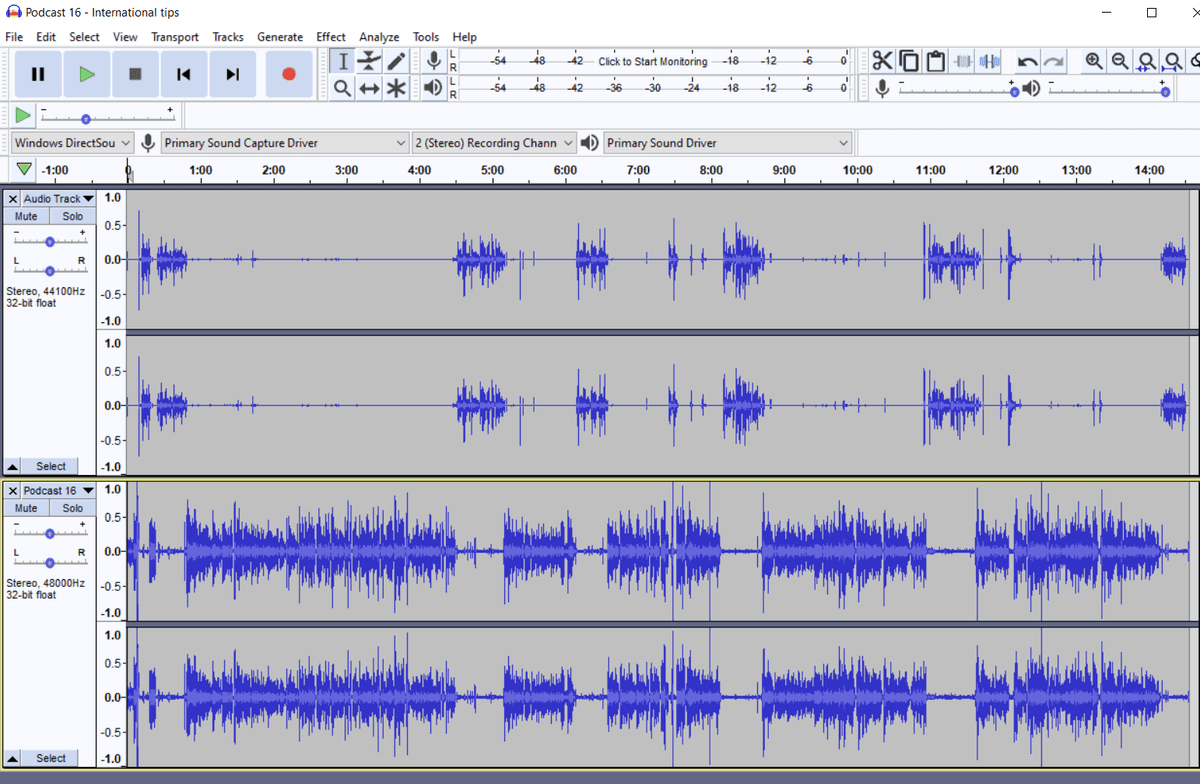Click the Zoom In magnifier

tap(1094, 61)
